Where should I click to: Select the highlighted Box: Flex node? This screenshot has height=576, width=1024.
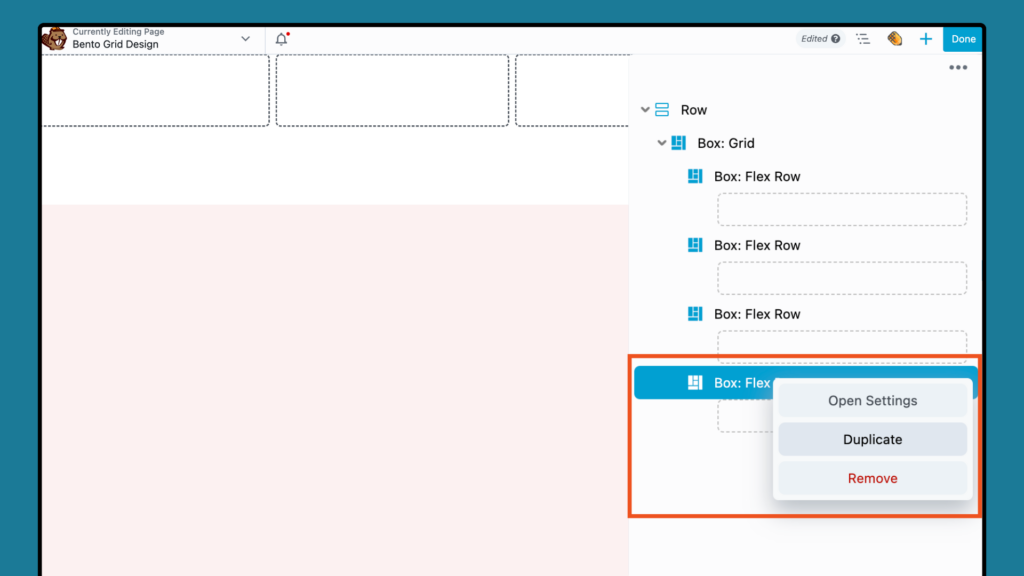[740, 382]
